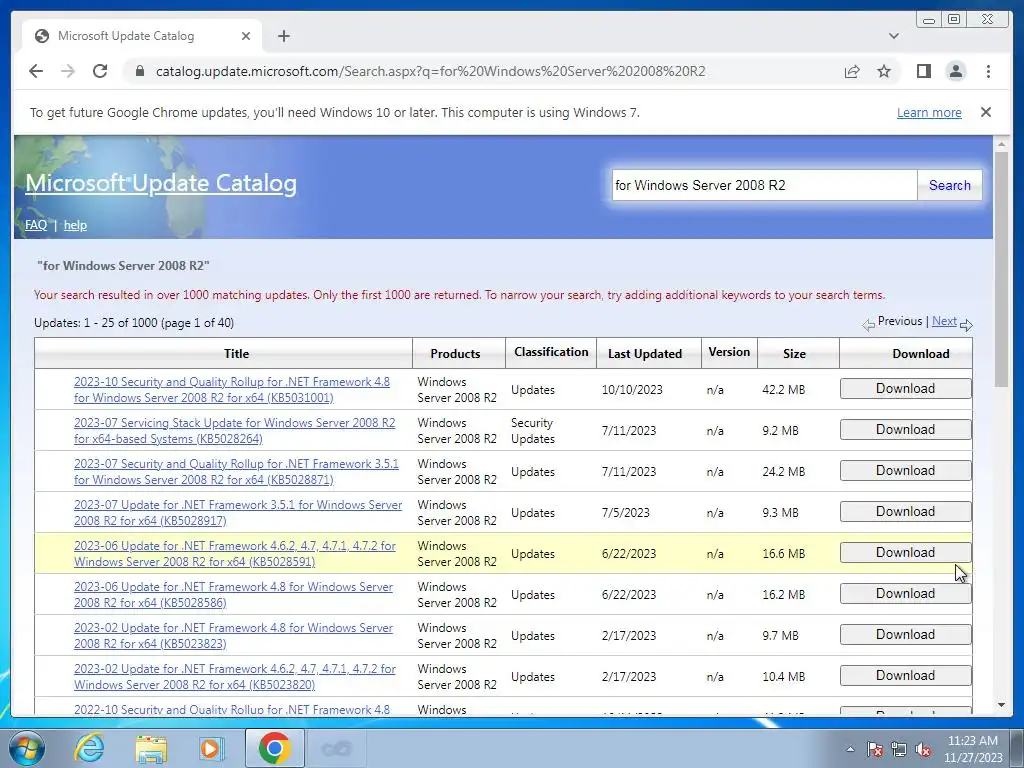Go to Next results page
The width and height of the screenshot is (1024, 768).
944,321
